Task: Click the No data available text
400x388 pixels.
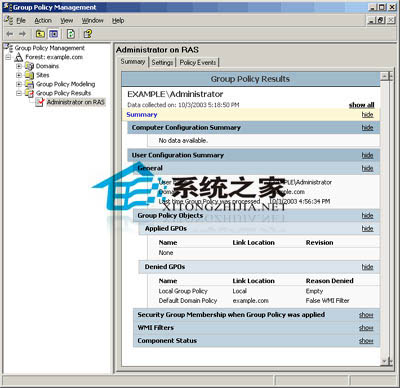Action: click(183, 141)
